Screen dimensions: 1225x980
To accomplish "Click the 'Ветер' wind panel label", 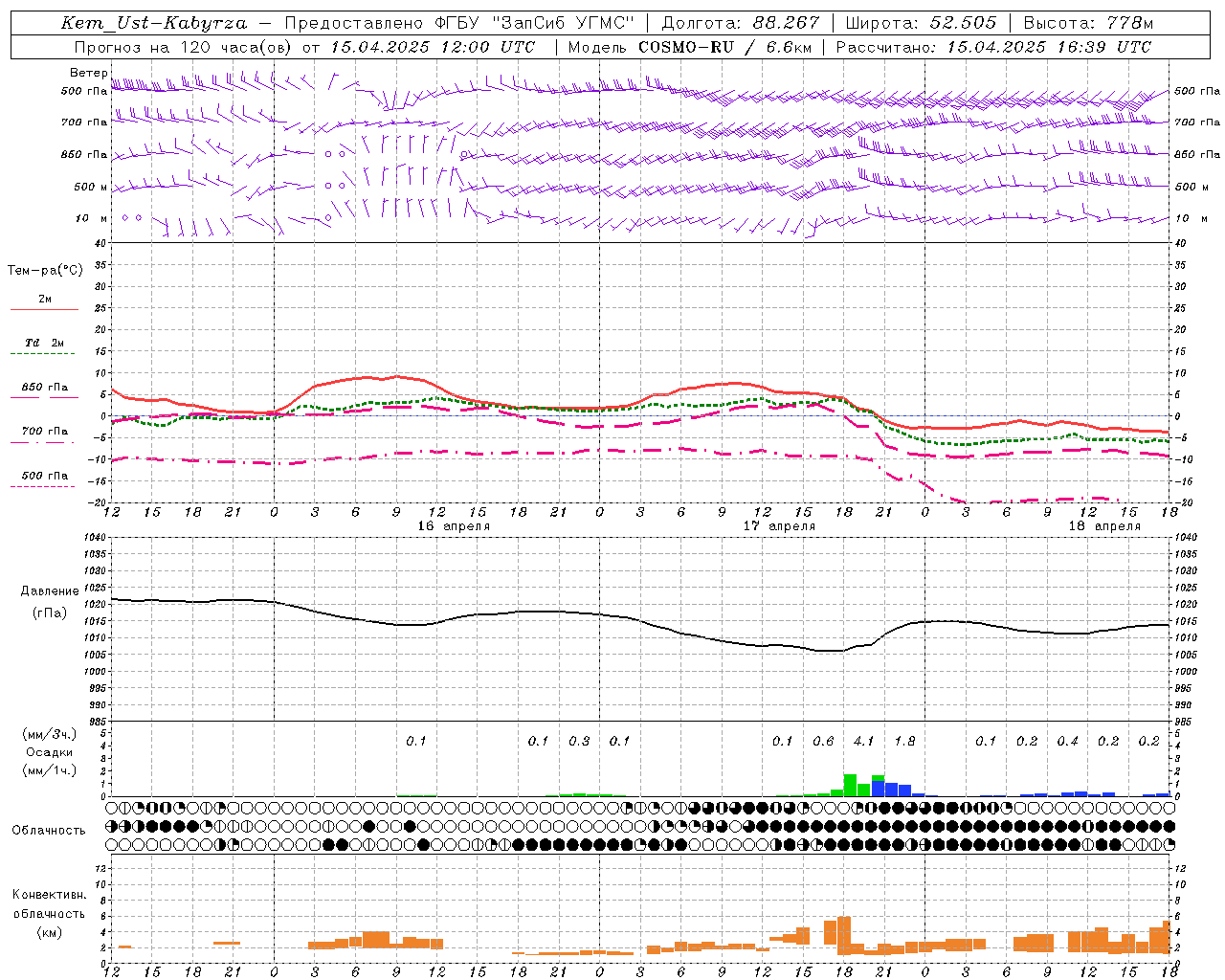I will tap(89, 73).
